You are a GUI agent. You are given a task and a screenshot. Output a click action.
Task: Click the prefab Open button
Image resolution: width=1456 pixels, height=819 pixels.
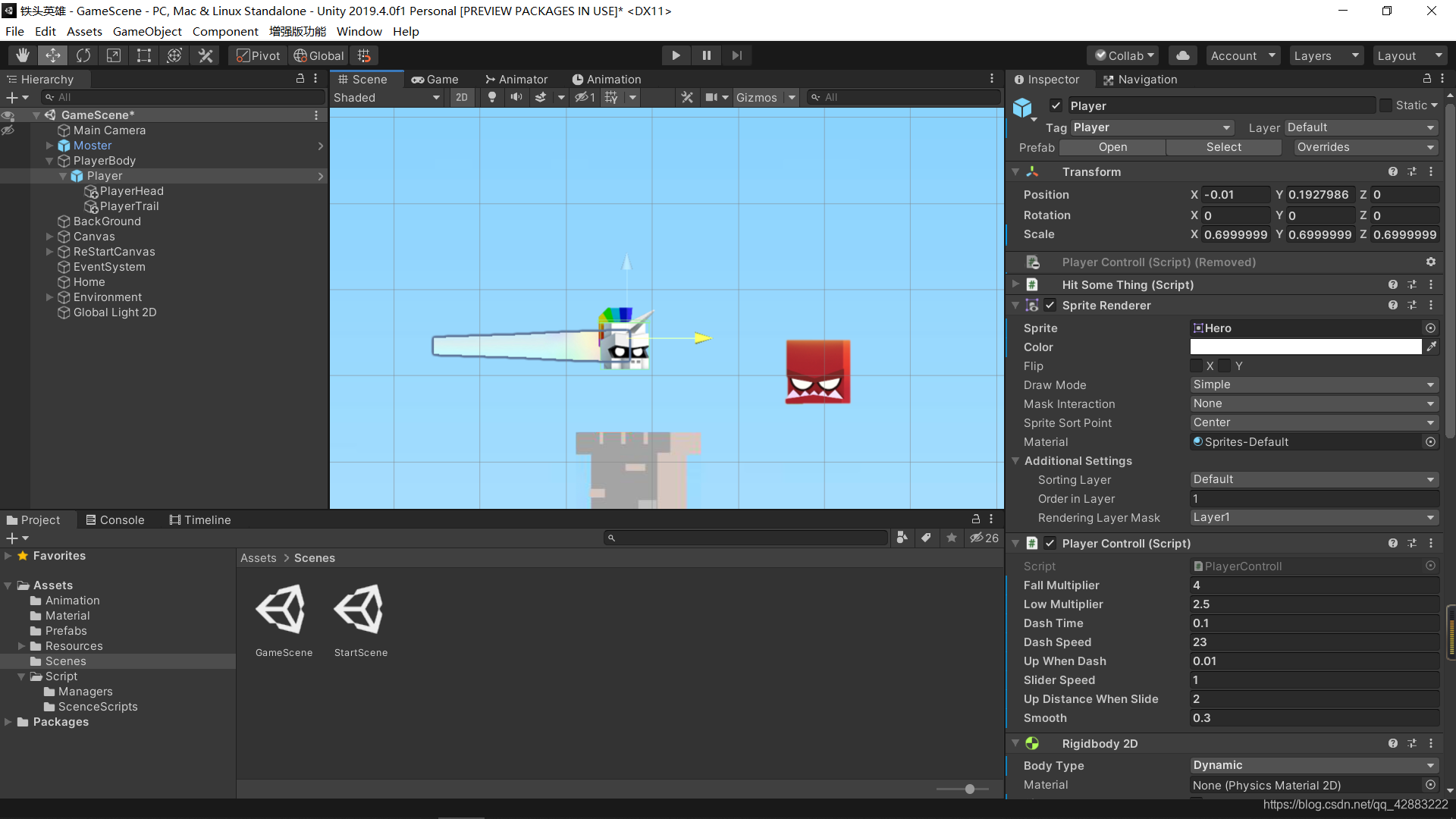point(1112,147)
